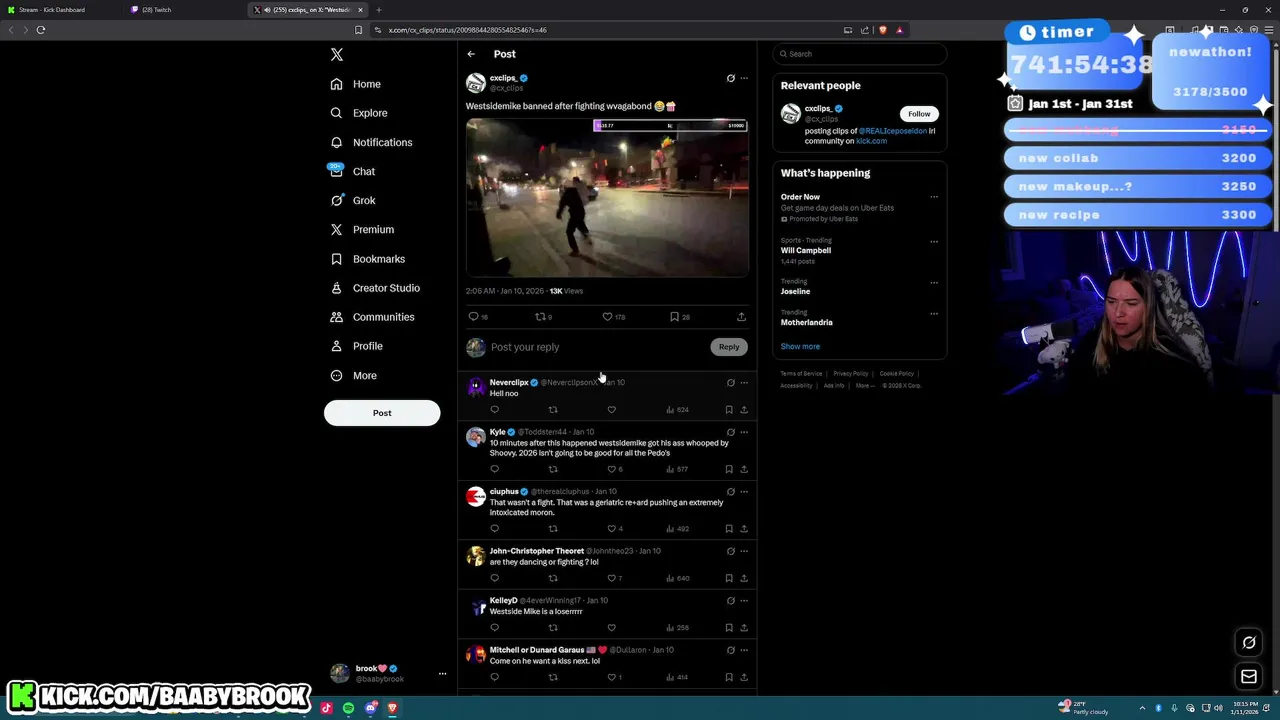
Task: Click the X logo in the sidebar
Action: pyautogui.click(x=337, y=54)
